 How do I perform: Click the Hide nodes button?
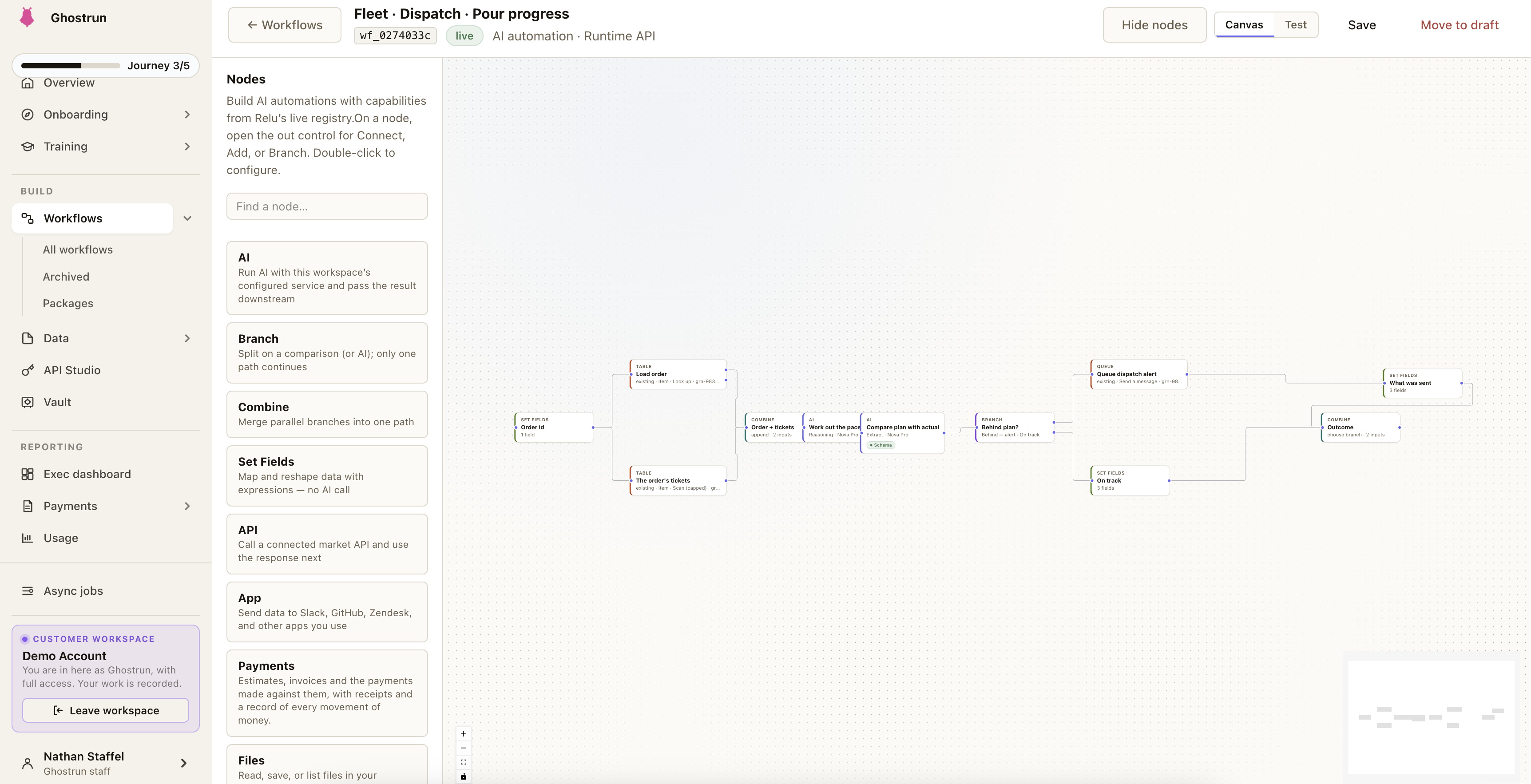[x=1154, y=25]
